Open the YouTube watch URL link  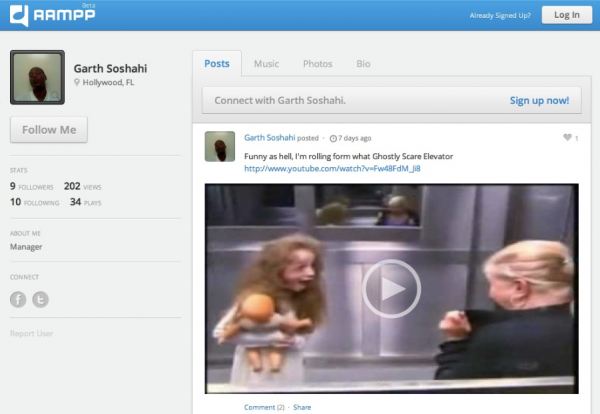[332, 168]
